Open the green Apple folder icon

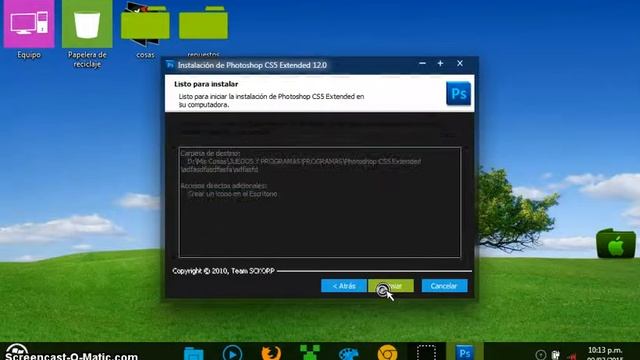click(x=616, y=244)
